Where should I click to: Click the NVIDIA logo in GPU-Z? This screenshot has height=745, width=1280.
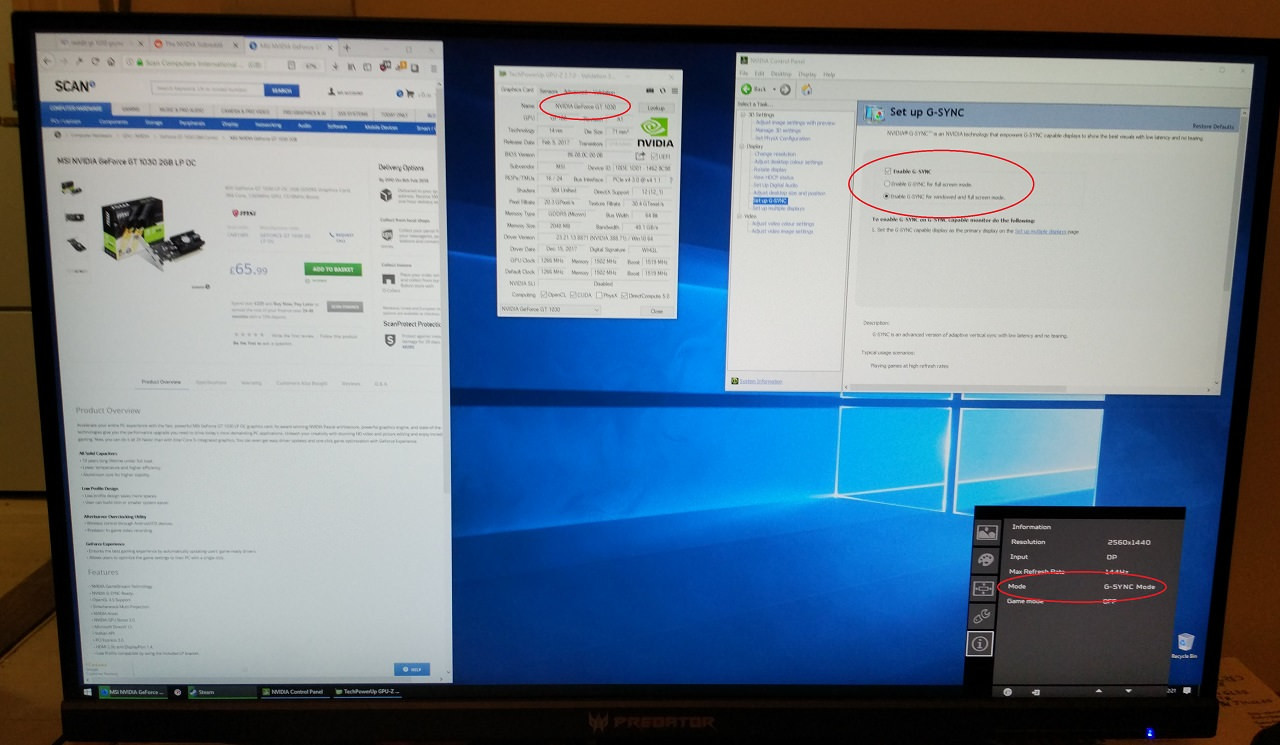(x=655, y=132)
